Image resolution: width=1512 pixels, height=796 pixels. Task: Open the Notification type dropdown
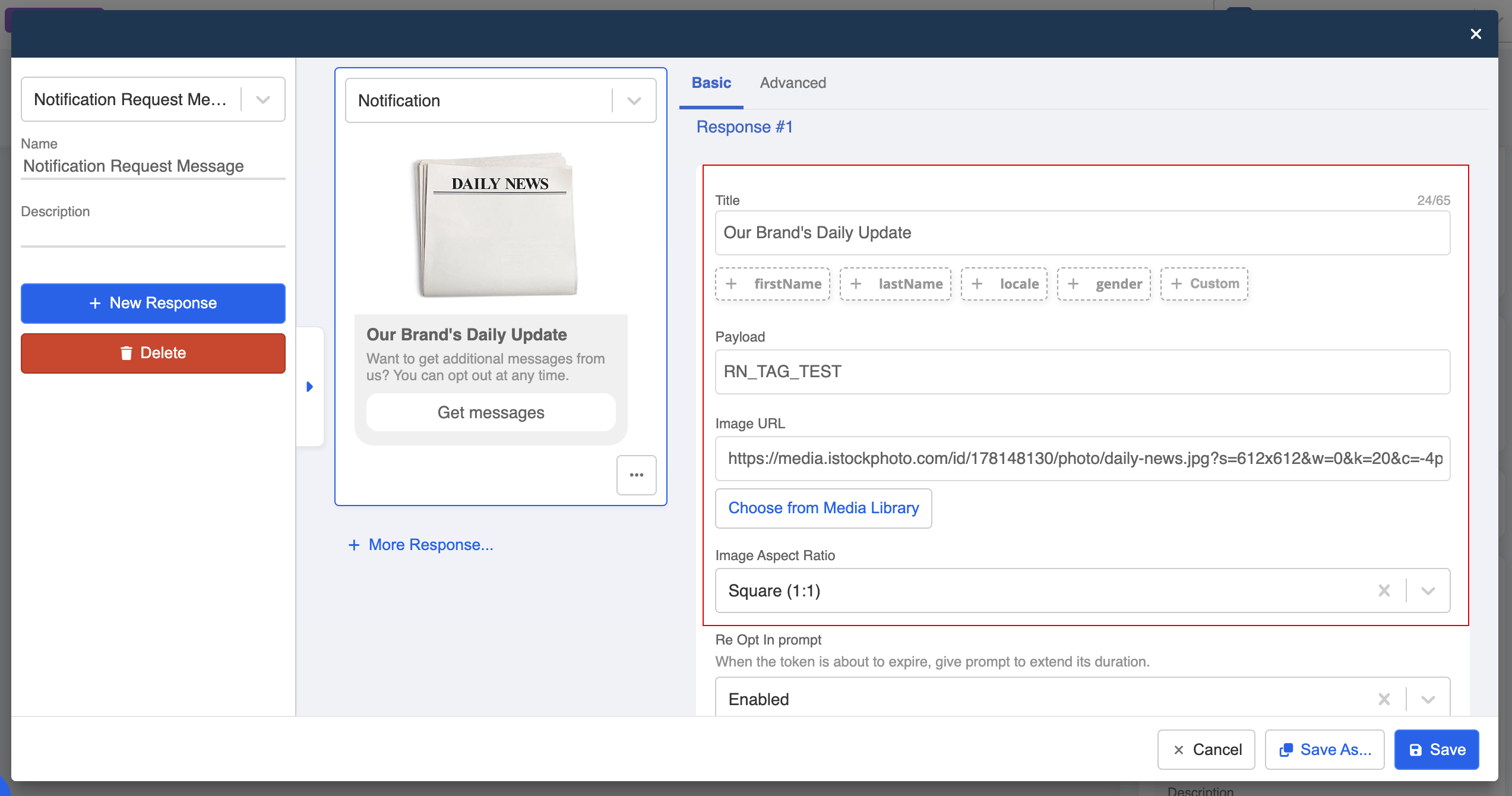tap(634, 101)
